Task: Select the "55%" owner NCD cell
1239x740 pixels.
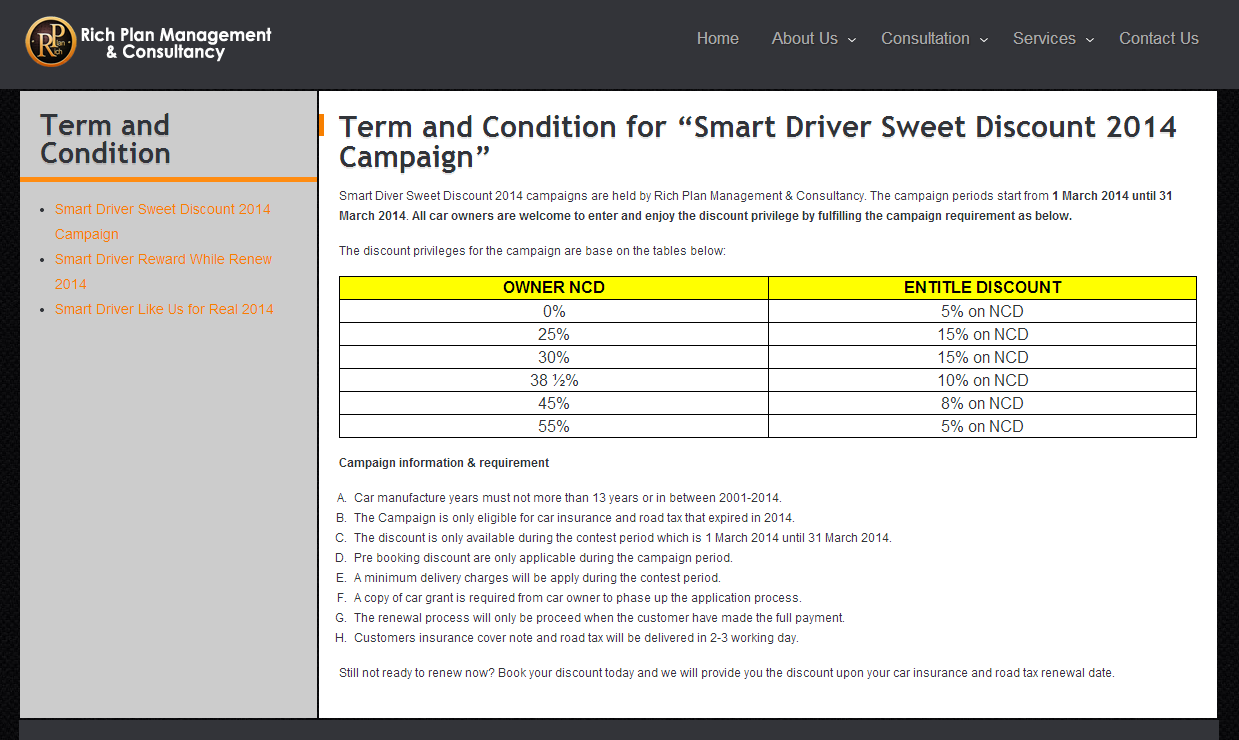Action: 554,426
